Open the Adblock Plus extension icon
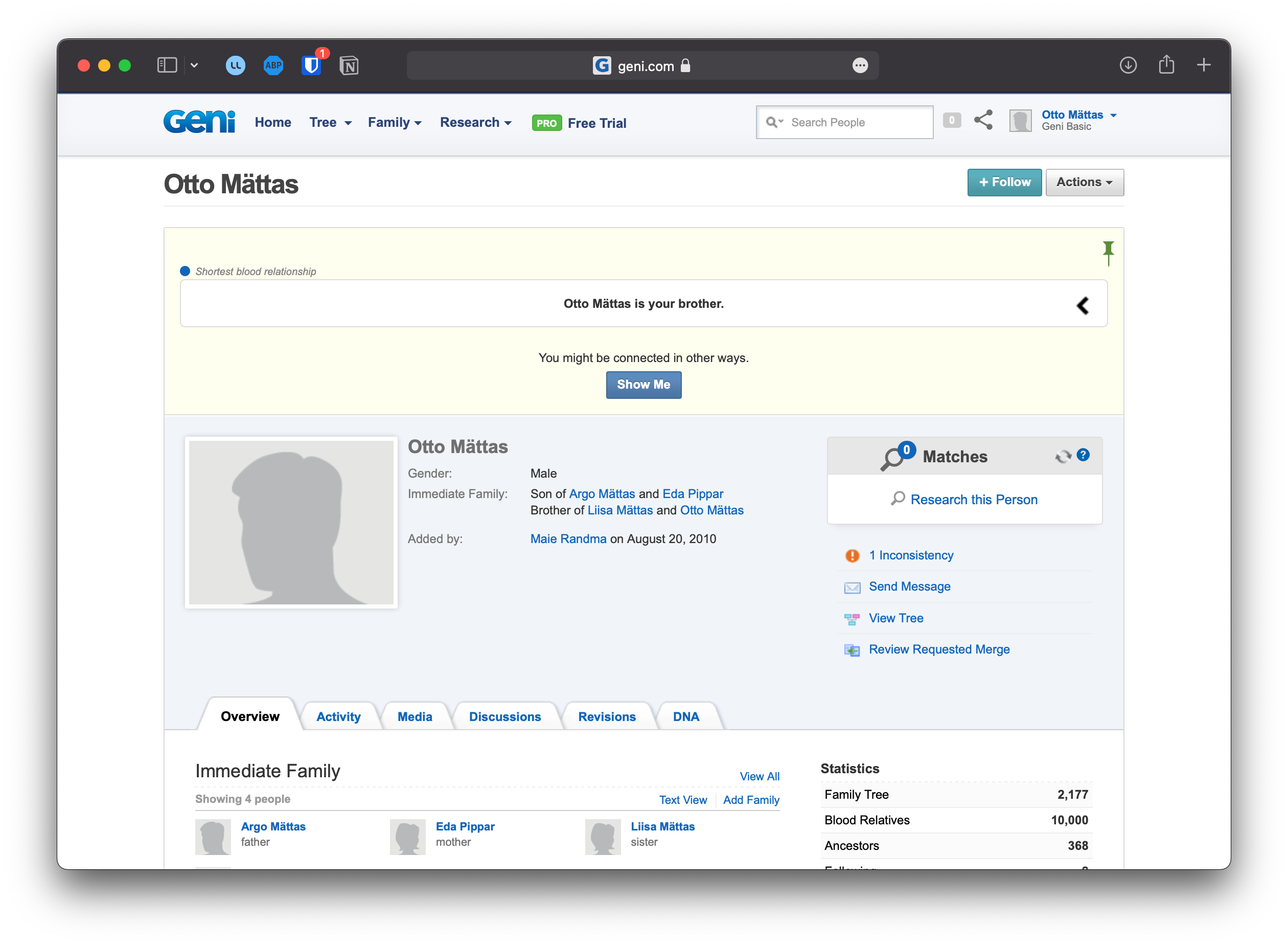Screen dimensions: 1288x945 (273, 65)
